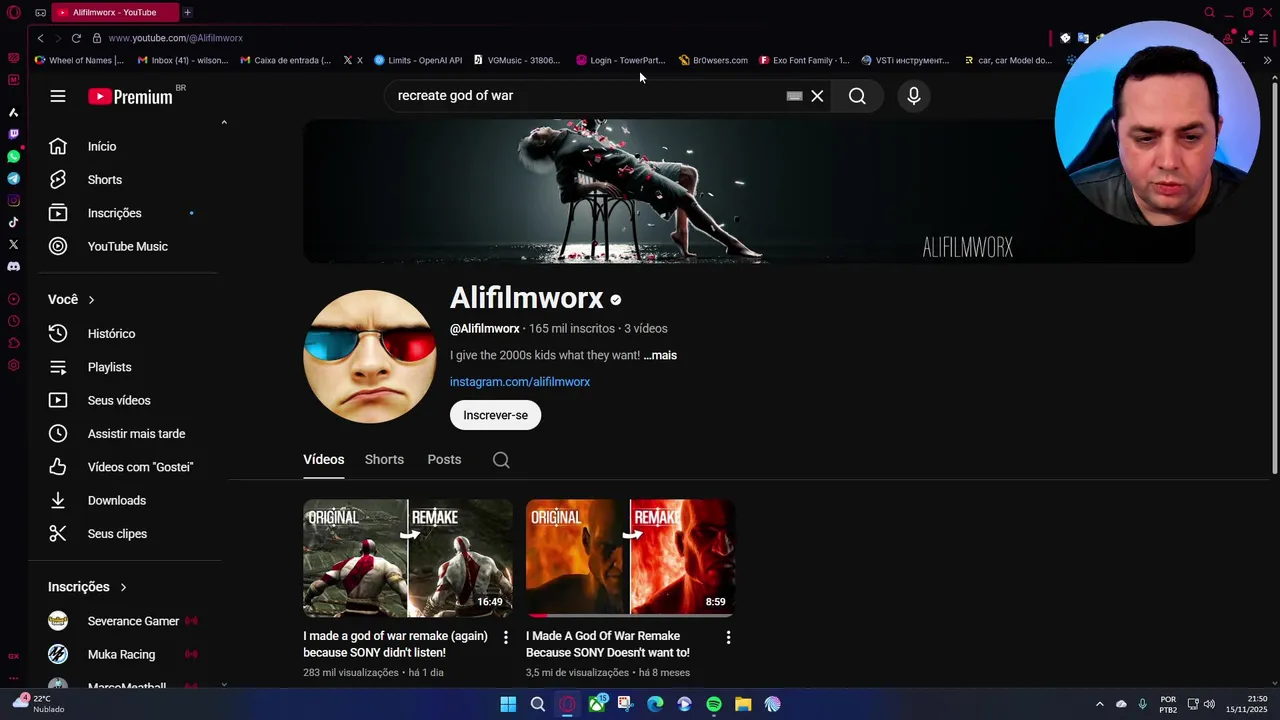1280x720 pixels.
Task: Click the search magnifier button
Action: click(857, 96)
